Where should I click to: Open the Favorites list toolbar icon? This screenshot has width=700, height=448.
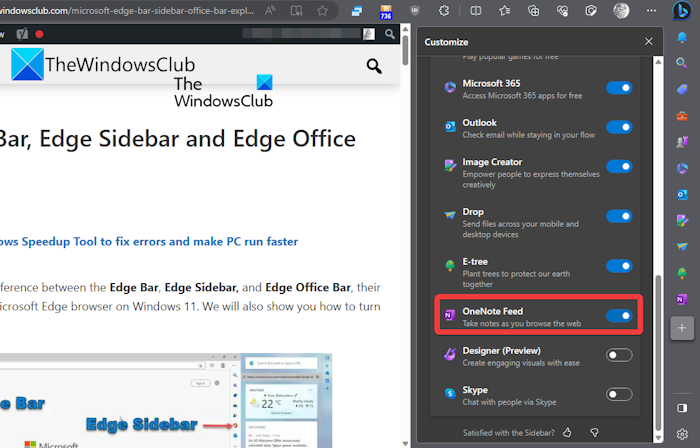click(504, 11)
